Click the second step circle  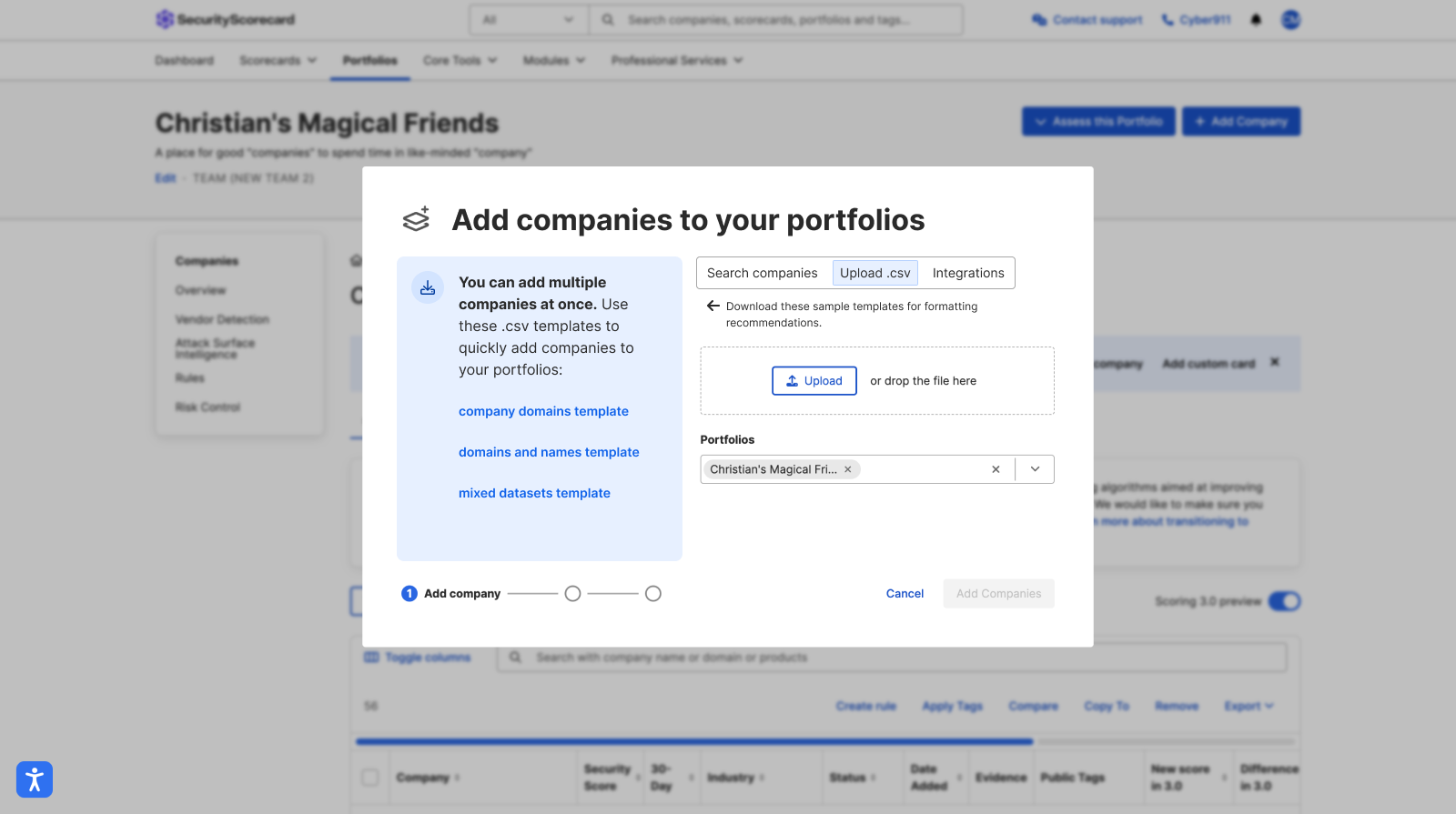tap(572, 594)
